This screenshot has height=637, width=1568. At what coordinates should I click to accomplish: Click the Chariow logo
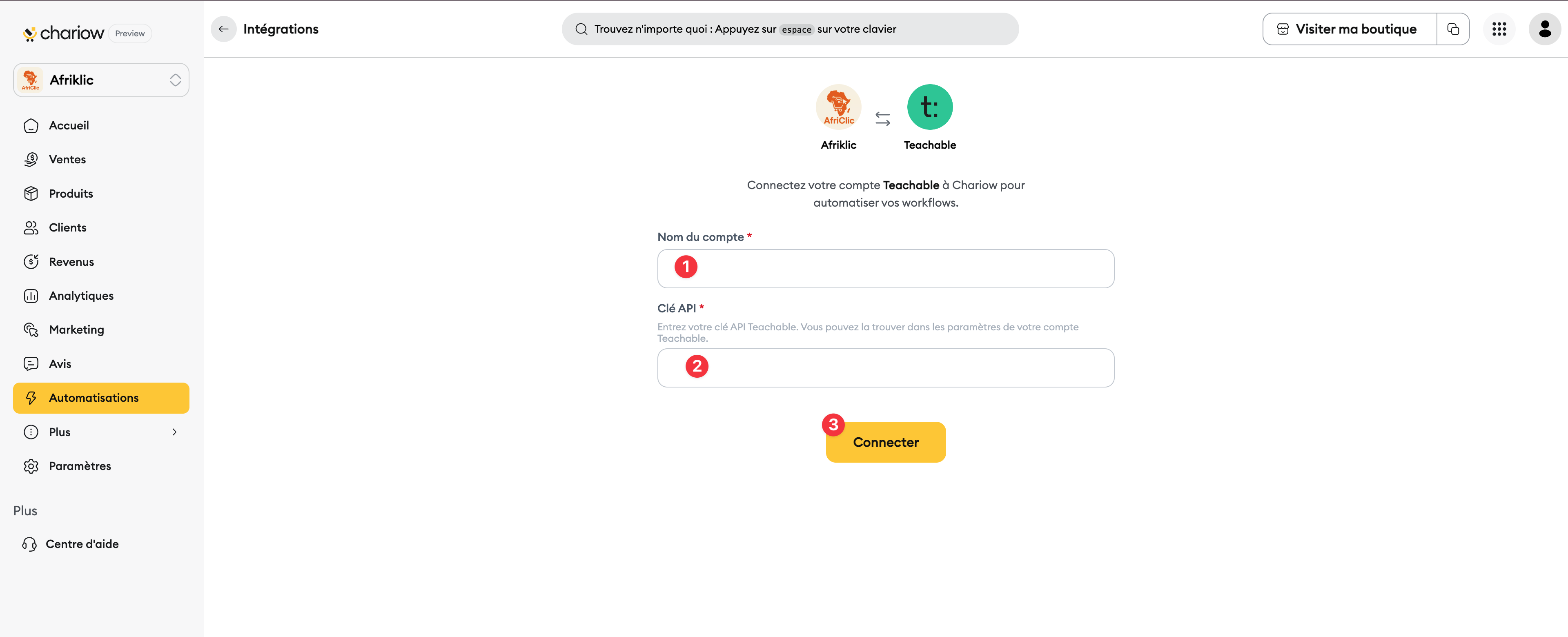63,33
